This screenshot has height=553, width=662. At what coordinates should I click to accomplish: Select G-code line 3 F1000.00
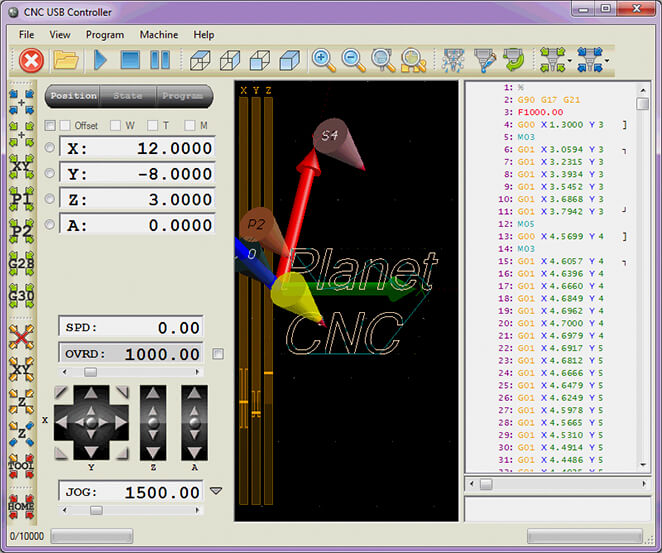click(x=540, y=112)
